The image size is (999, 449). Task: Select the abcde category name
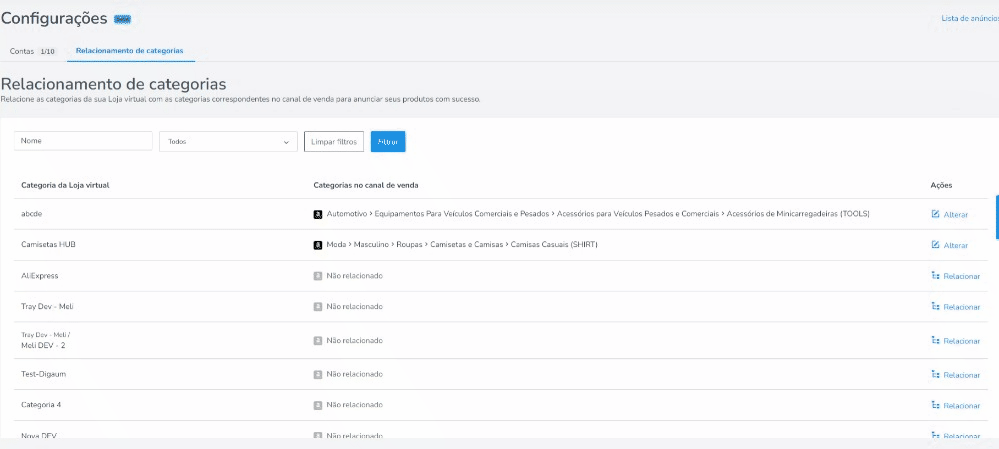(31, 214)
